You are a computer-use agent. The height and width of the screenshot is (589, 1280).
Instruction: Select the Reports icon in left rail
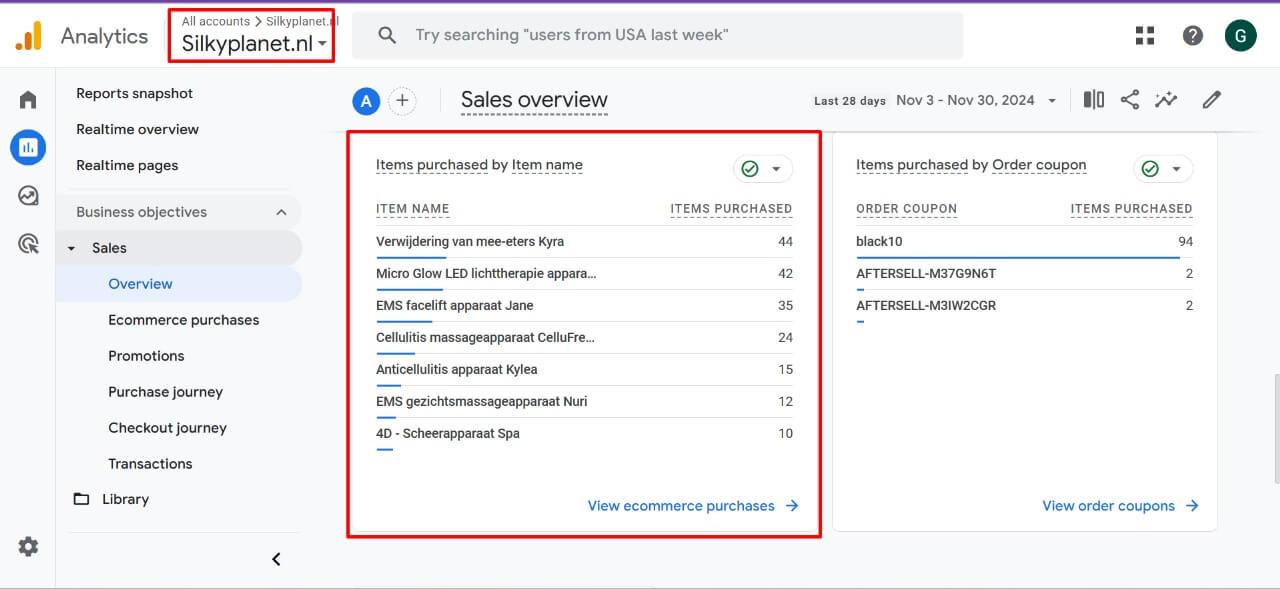point(28,148)
